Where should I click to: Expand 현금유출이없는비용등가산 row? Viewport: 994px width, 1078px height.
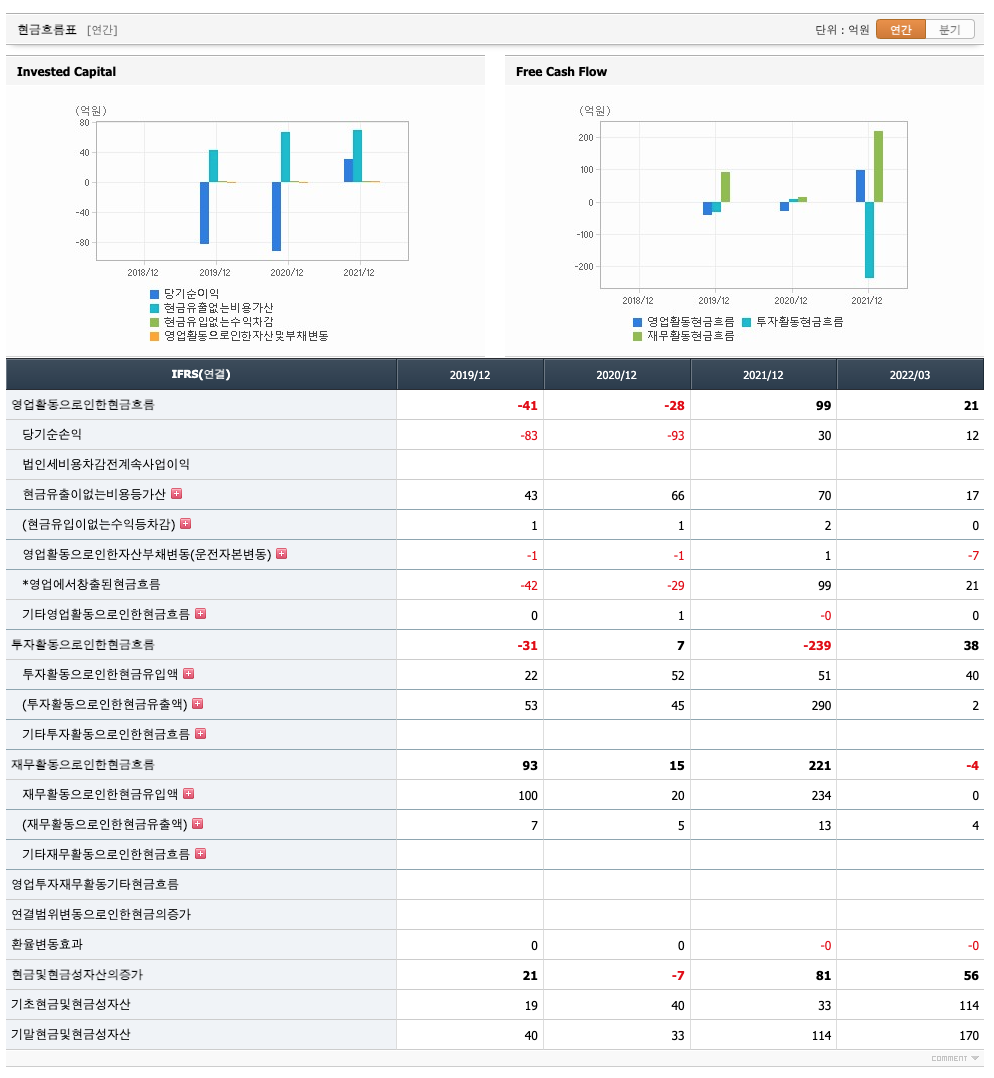pos(177,494)
